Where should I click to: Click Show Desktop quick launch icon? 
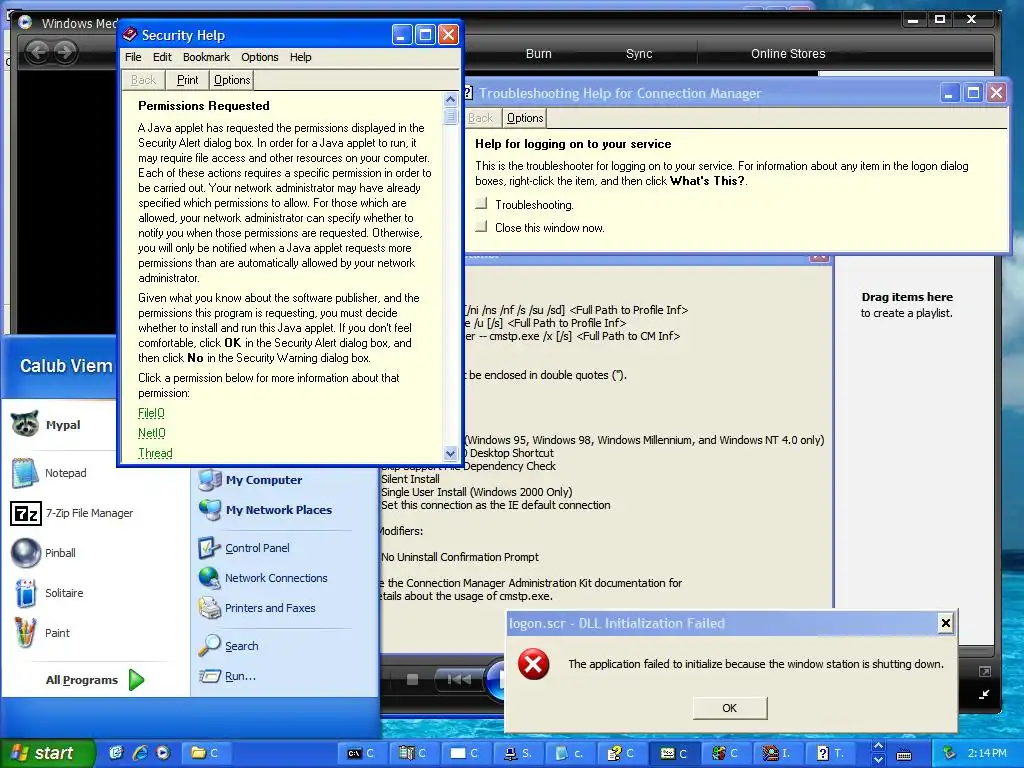click(116, 753)
